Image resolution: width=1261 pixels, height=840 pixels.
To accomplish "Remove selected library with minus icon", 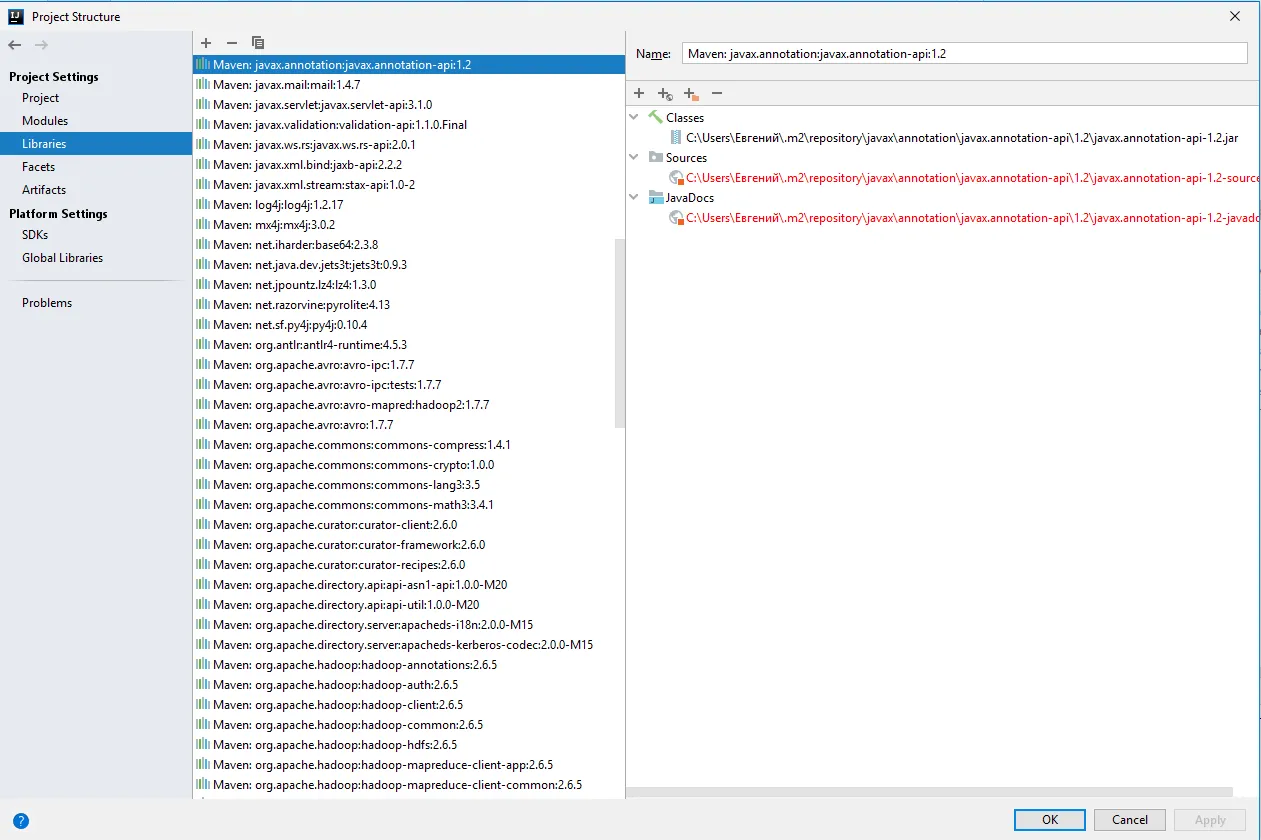I will 232,43.
